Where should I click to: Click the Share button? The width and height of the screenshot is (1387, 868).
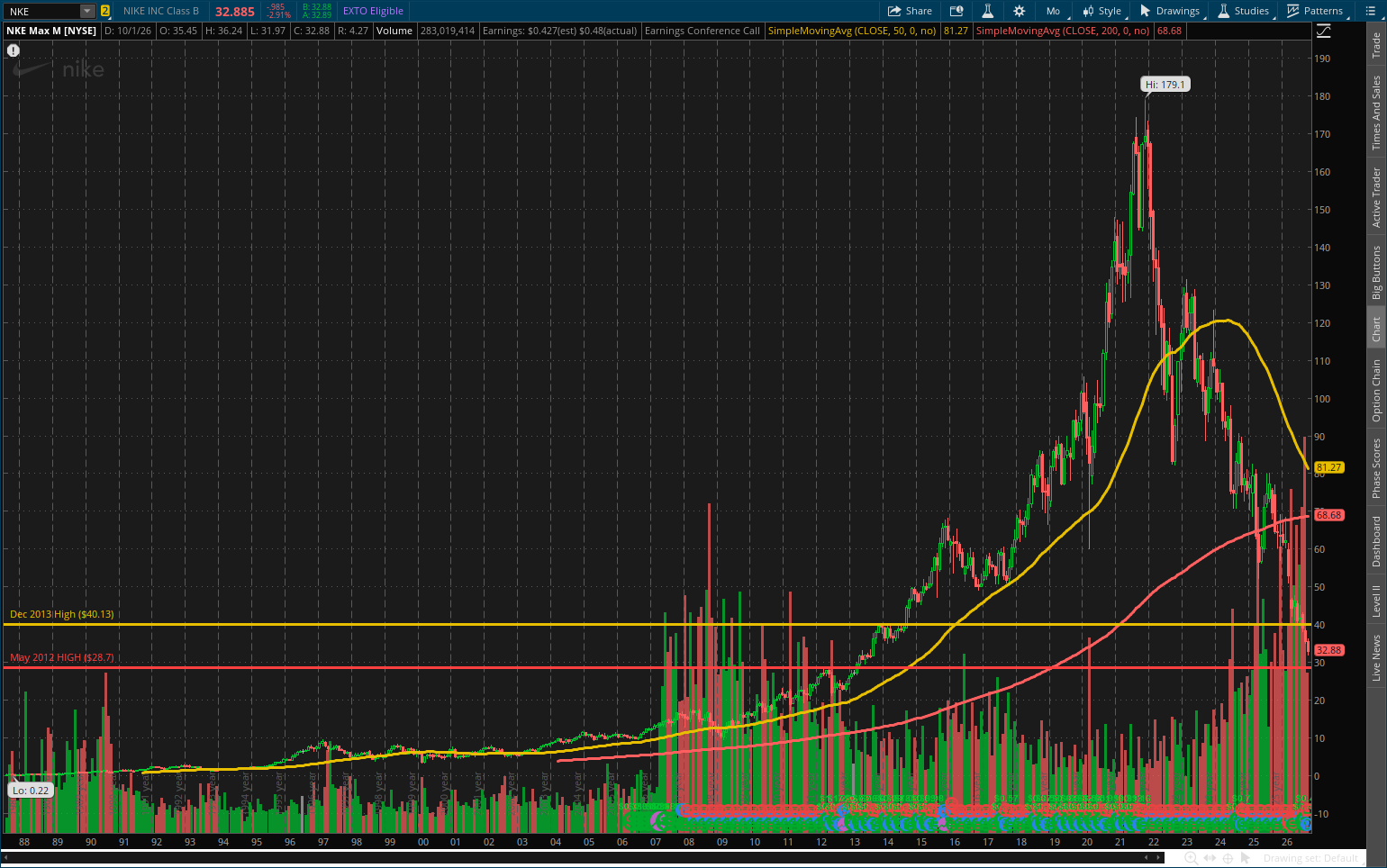pyautogui.click(x=910, y=11)
